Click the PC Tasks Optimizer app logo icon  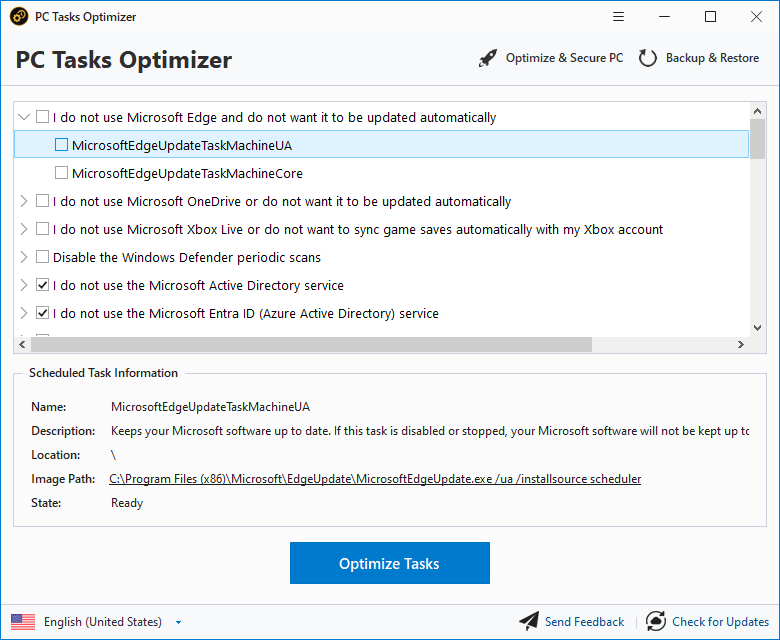tap(19, 16)
